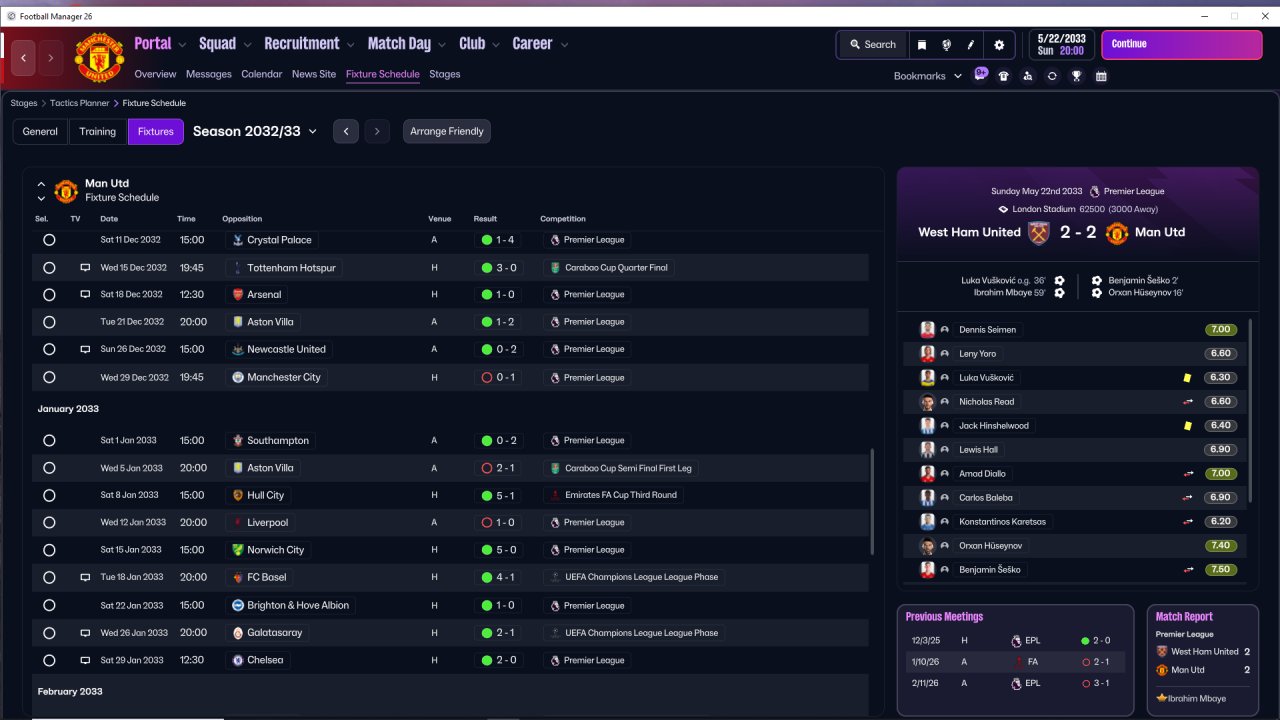Expand the Bookmarks dropdown

[x=928, y=76]
